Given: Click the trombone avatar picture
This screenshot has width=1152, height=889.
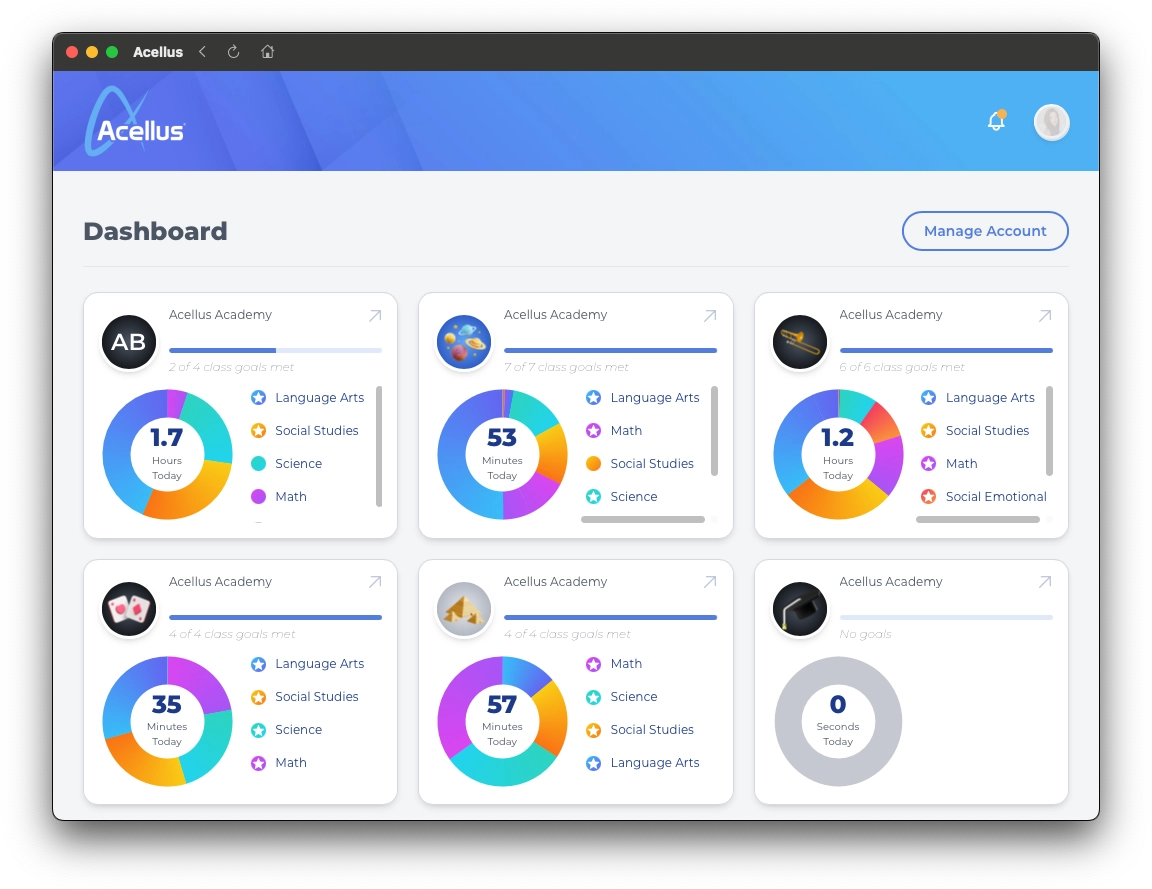Looking at the screenshot, I should point(799,342).
